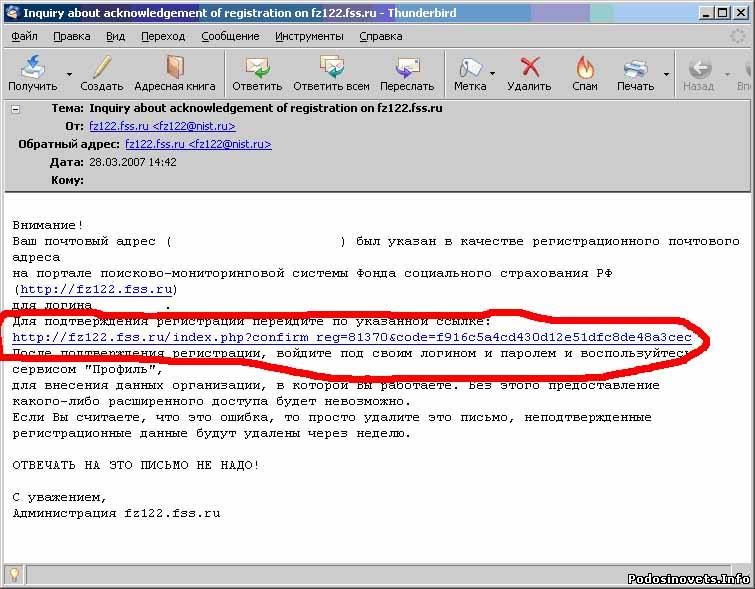Mark message with Спам flame icon
755x589 pixels.
585,67
